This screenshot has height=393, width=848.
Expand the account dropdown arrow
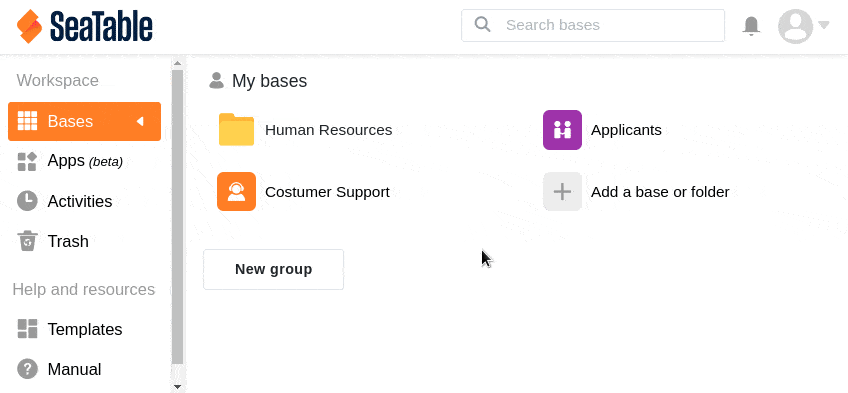coord(824,25)
